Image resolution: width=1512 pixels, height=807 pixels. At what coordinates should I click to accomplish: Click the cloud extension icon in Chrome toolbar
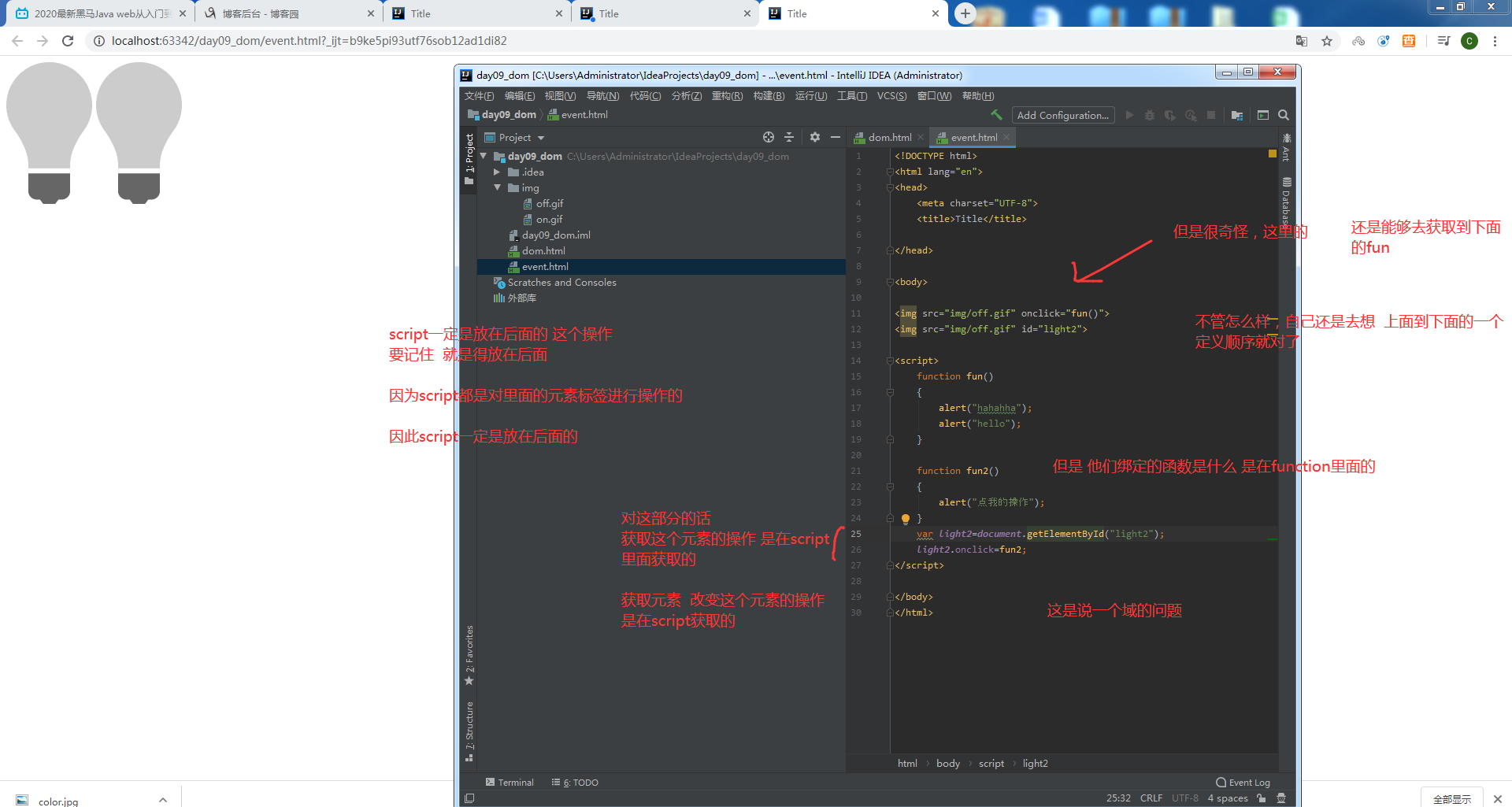(x=1358, y=41)
